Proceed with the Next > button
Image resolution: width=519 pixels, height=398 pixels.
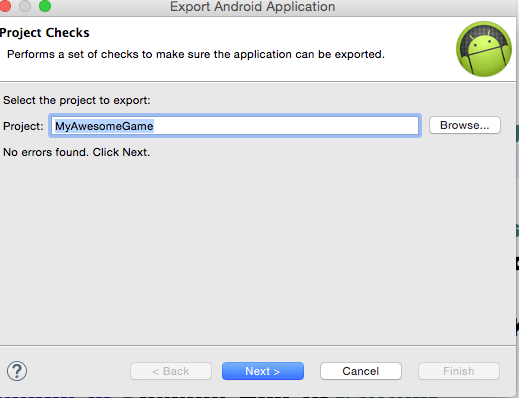point(263,371)
